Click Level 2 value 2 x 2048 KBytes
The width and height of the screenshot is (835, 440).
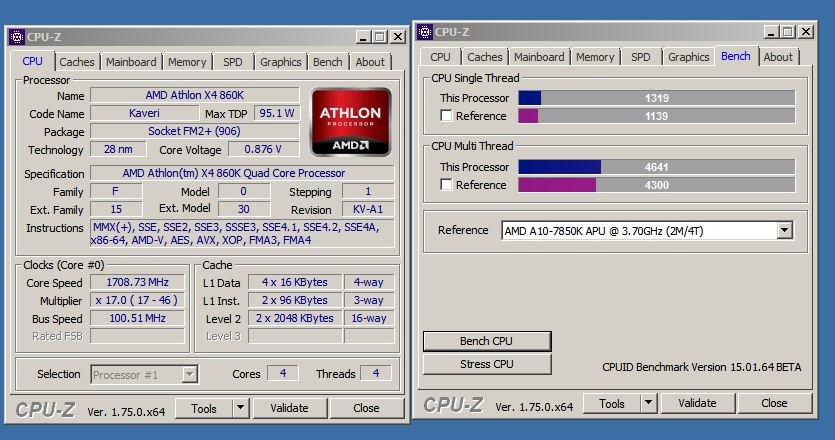point(294,318)
